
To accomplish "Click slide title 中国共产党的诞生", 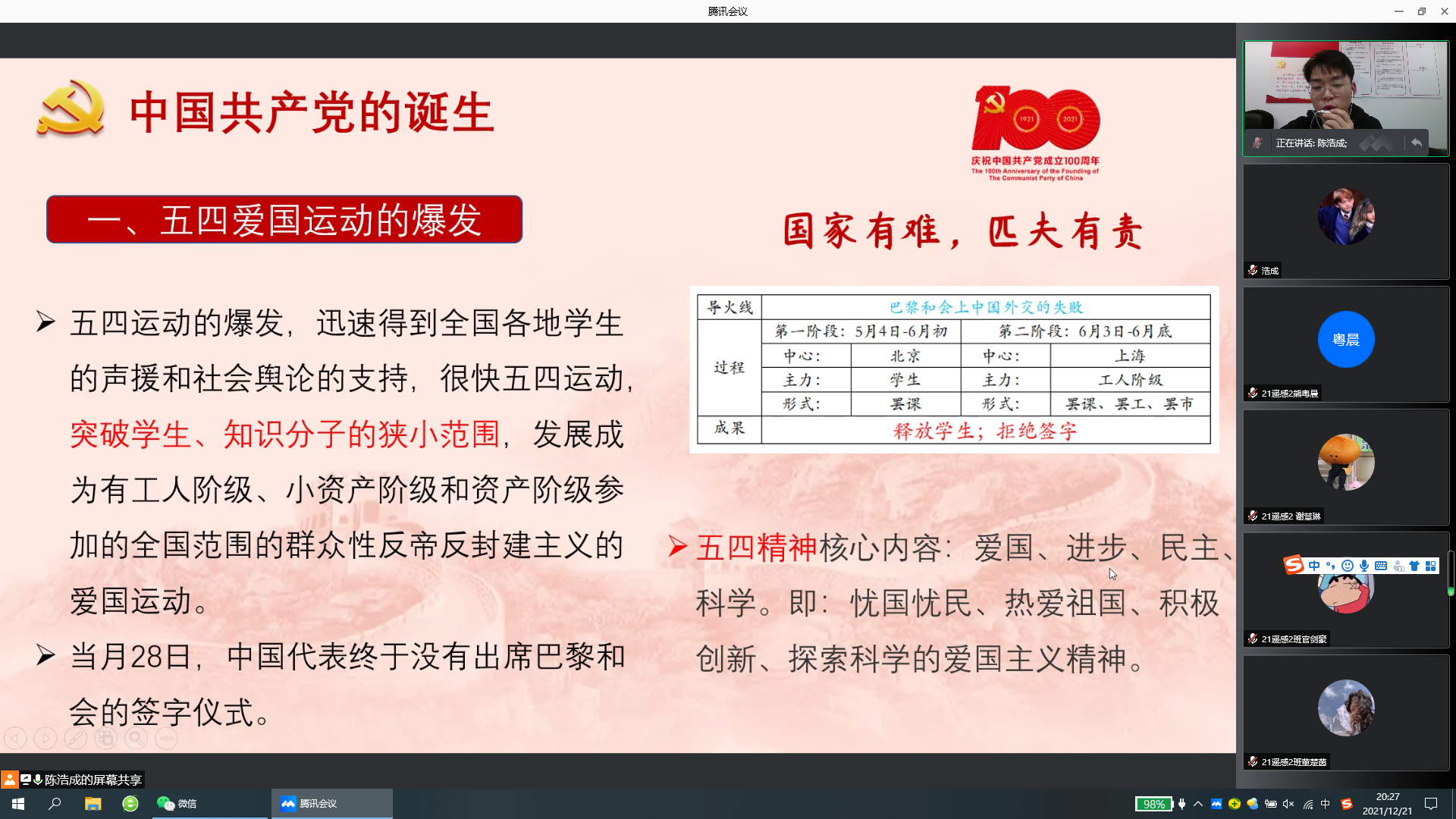I will pos(312,112).
